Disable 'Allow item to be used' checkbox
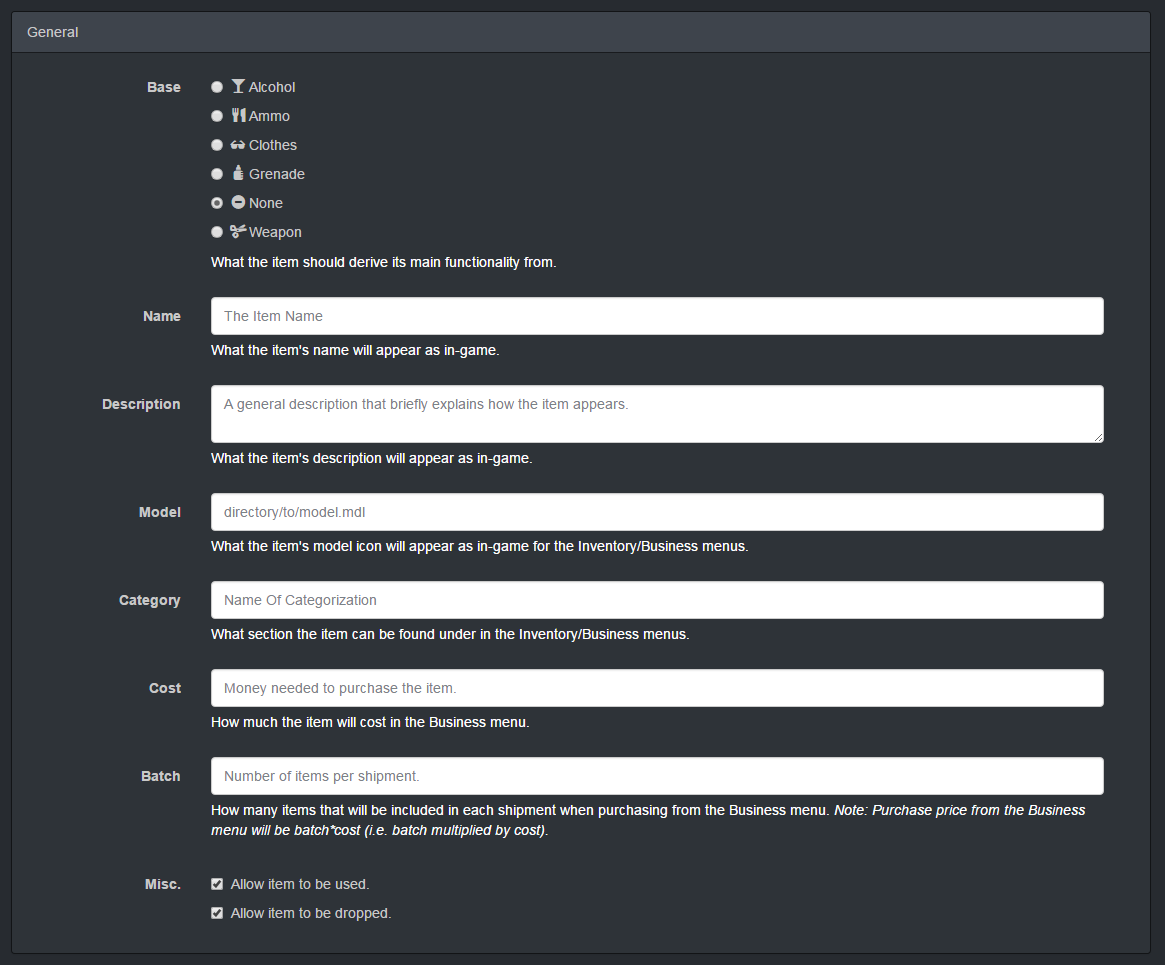The width and height of the screenshot is (1165, 965). (217, 885)
